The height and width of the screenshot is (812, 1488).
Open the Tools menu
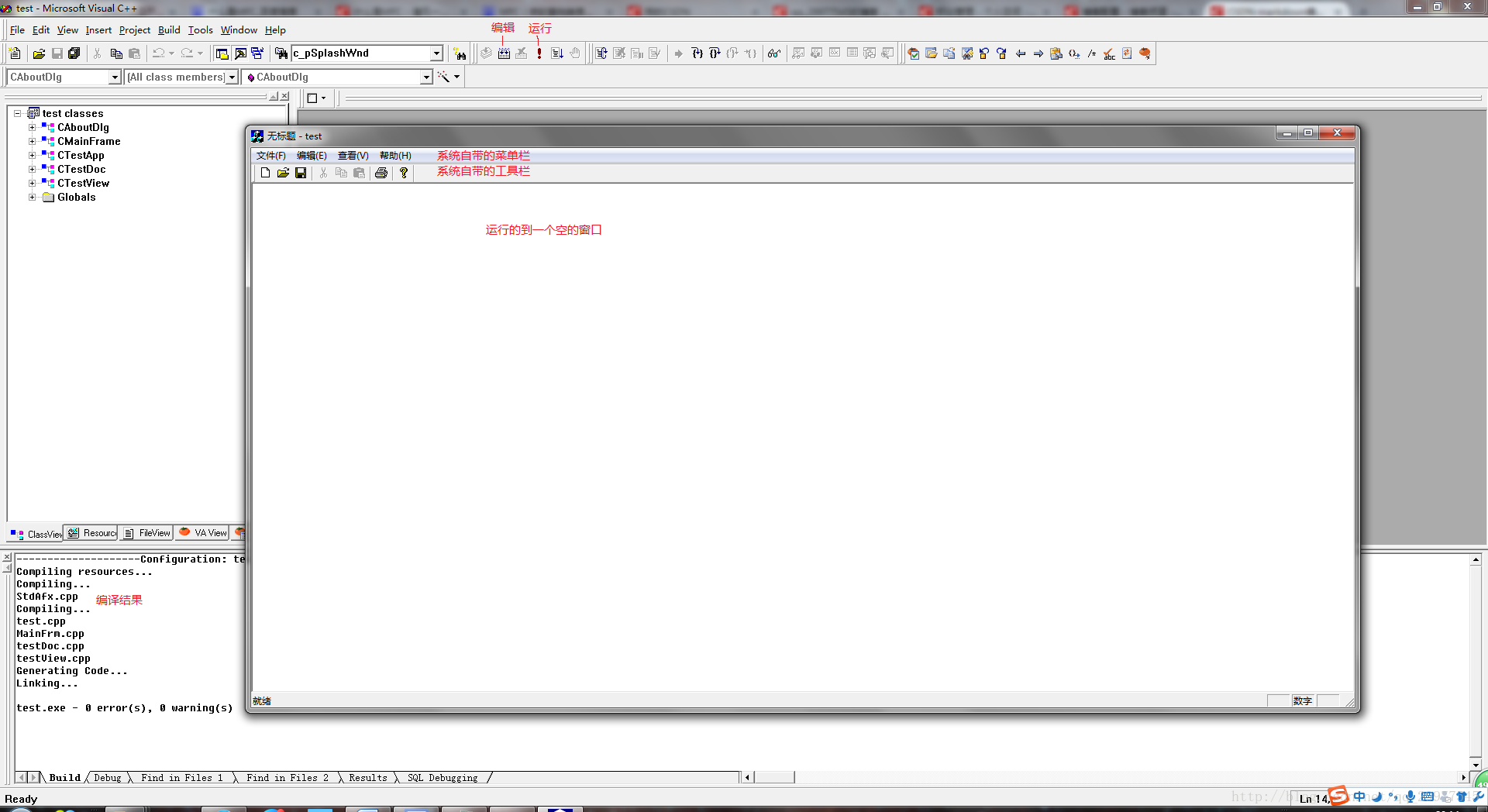(201, 30)
